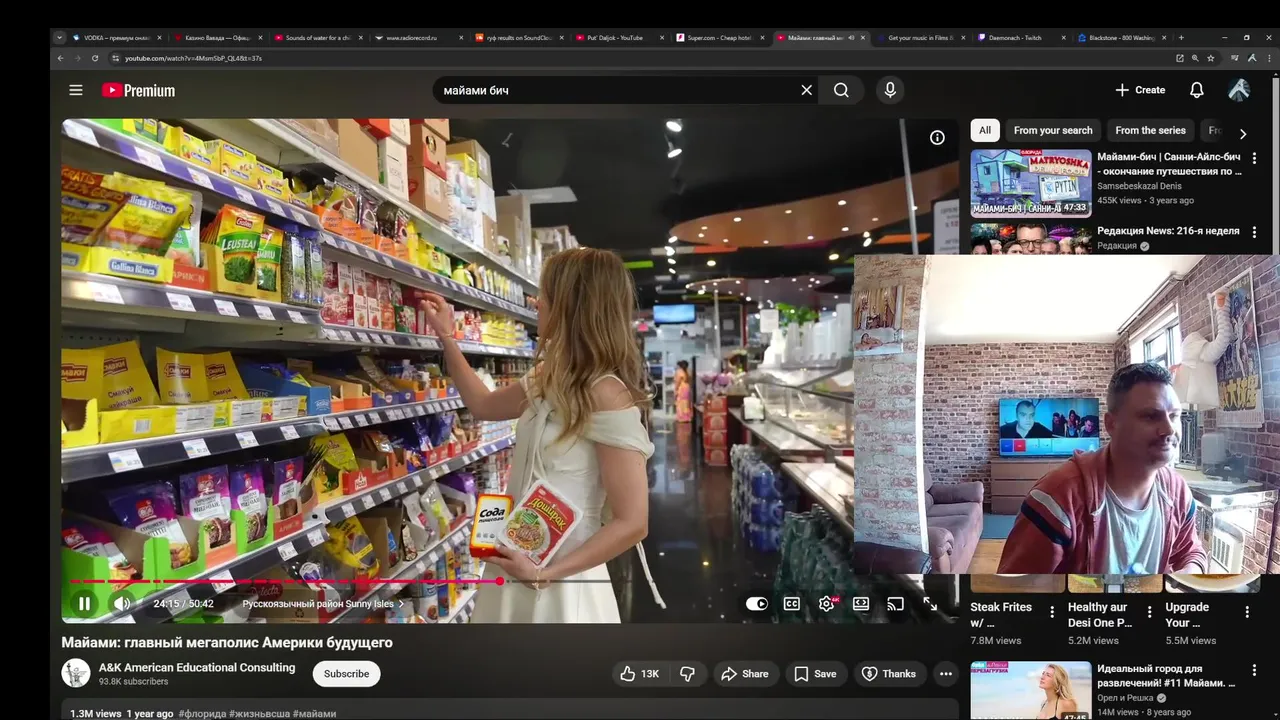1280x720 pixels.
Task: Open a new browser tab
Action: pyautogui.click(x=1181, y=38)
